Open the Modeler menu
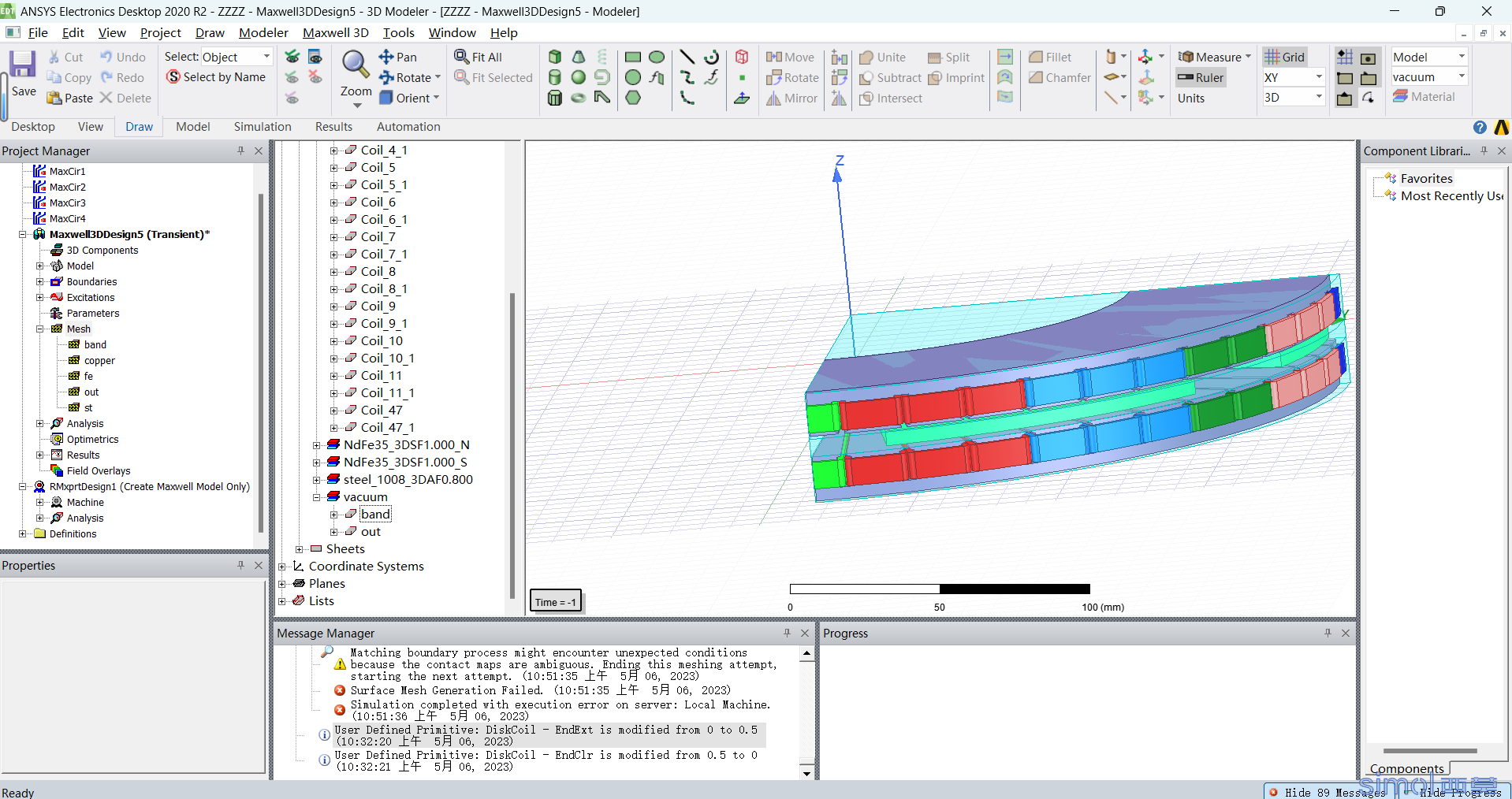The height and width of the screenshot is (799, 1512). [x=263, y=33]
